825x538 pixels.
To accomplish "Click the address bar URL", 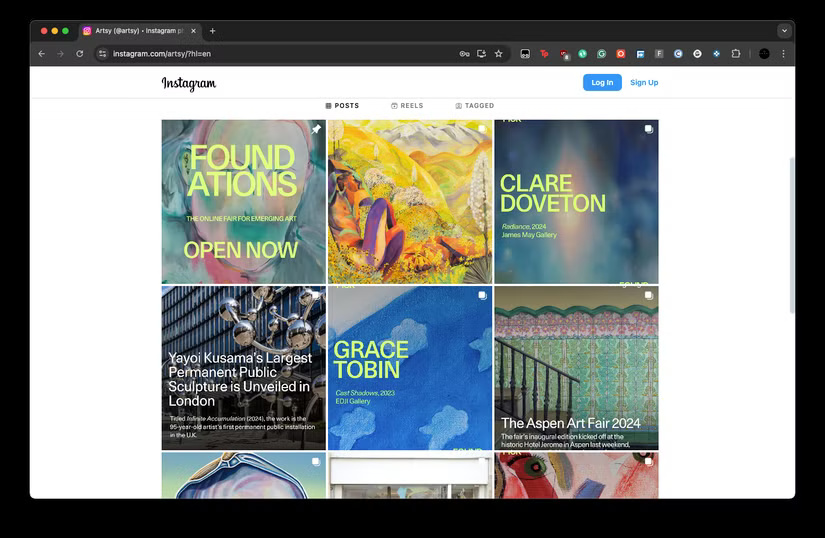I will (162, 54).
